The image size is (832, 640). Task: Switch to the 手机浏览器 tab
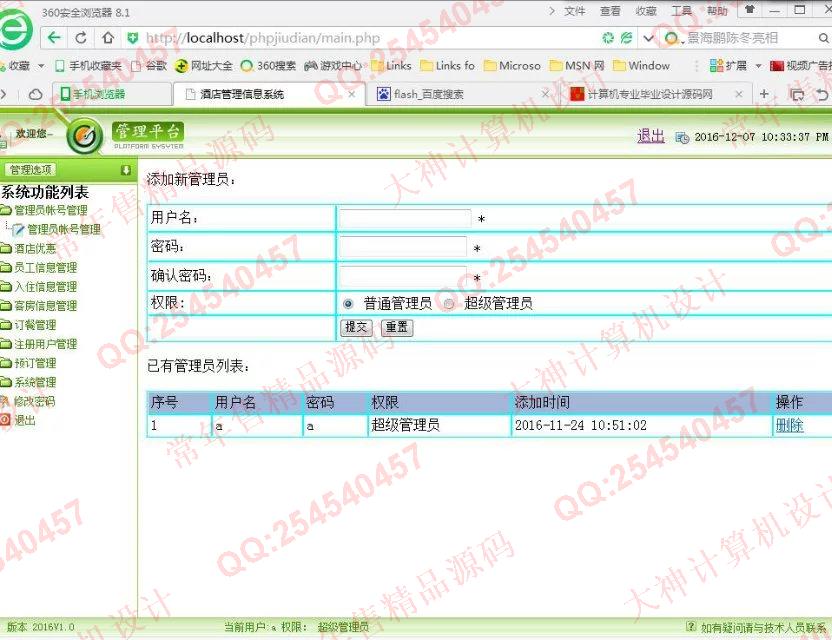[x=111, y=94]
